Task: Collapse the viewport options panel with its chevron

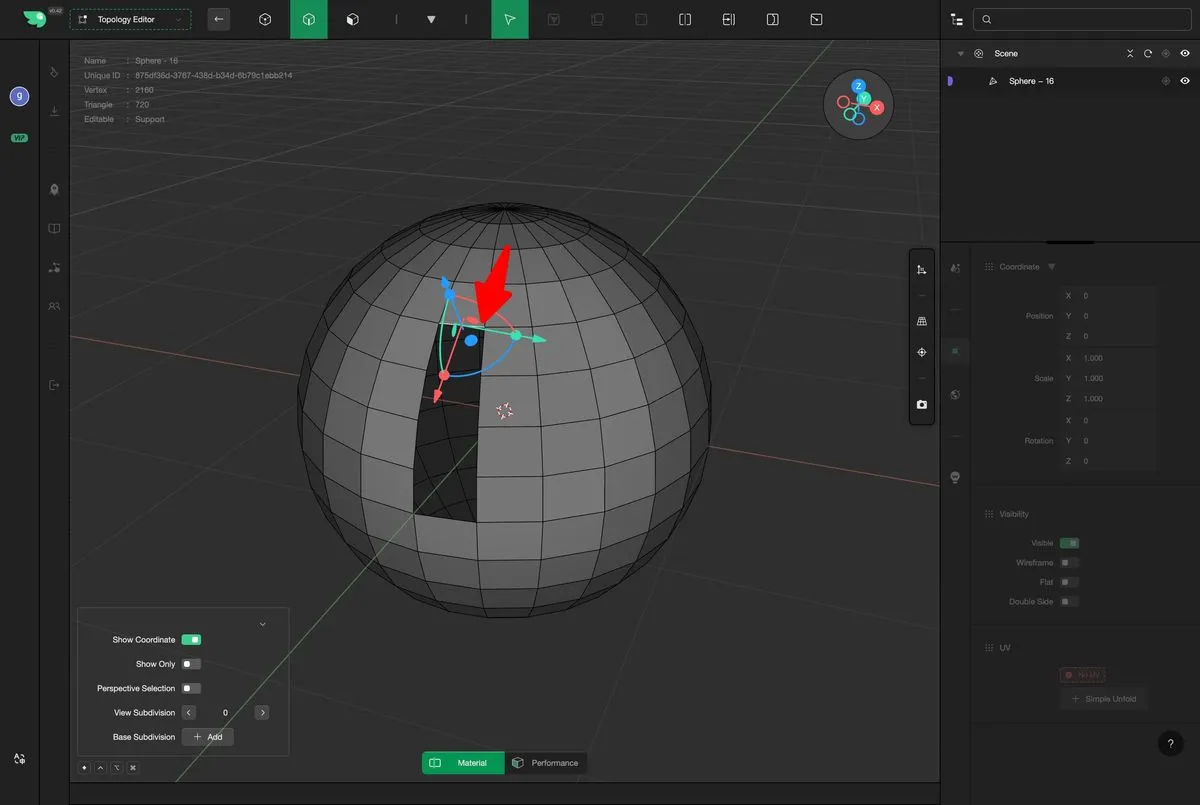Action: (x=262, y=624)
